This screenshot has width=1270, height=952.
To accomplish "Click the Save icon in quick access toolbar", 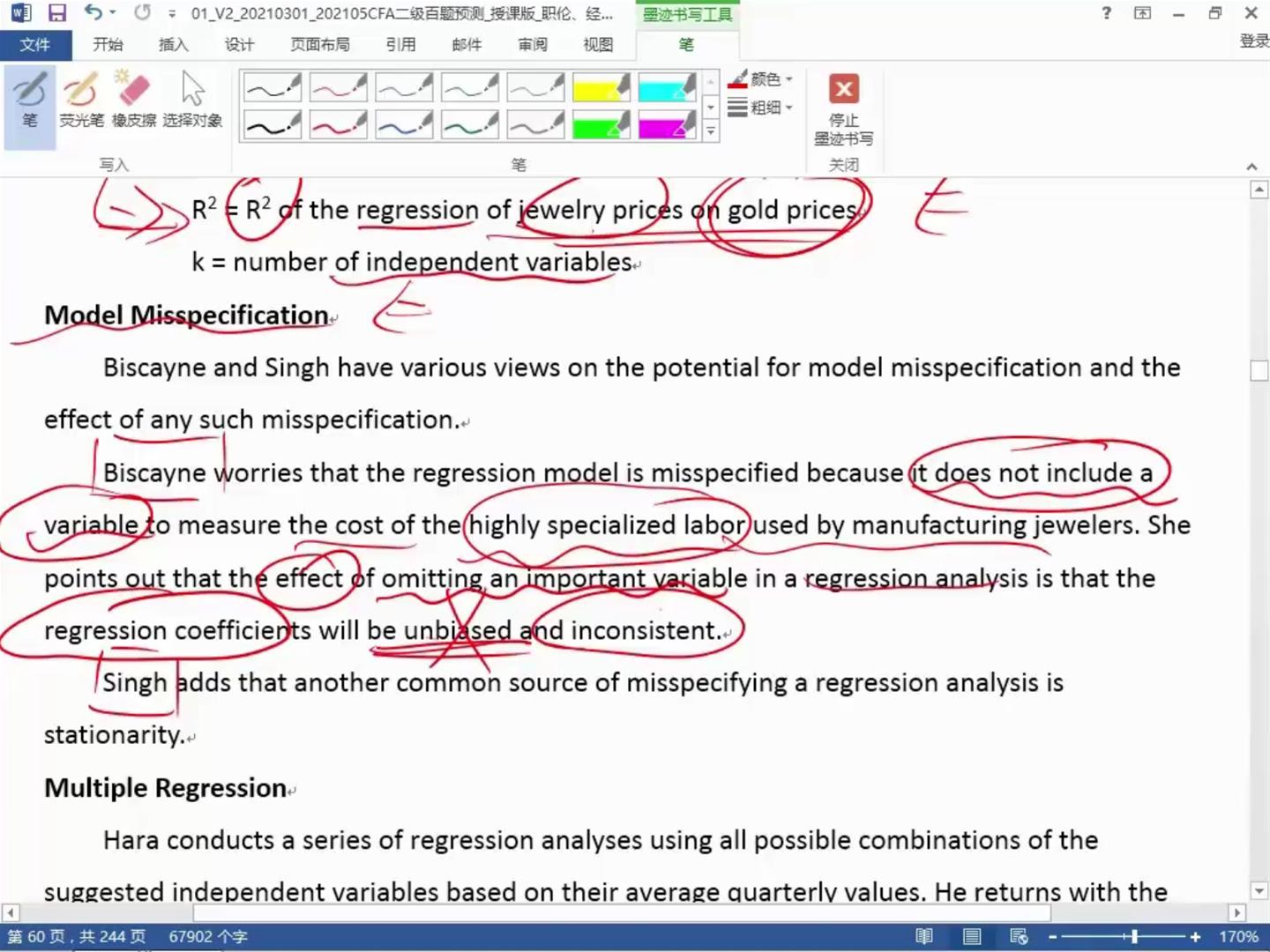I will pyautogui.click(x=57, y=13).
